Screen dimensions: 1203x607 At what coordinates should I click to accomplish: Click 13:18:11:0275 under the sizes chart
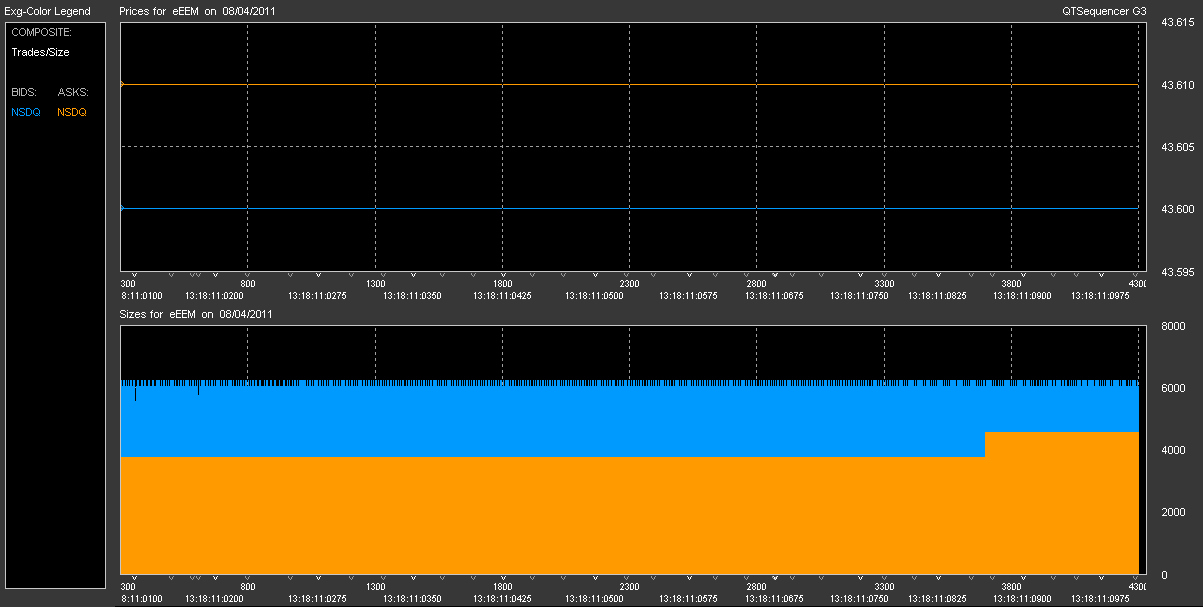click(x=319, y=600)
